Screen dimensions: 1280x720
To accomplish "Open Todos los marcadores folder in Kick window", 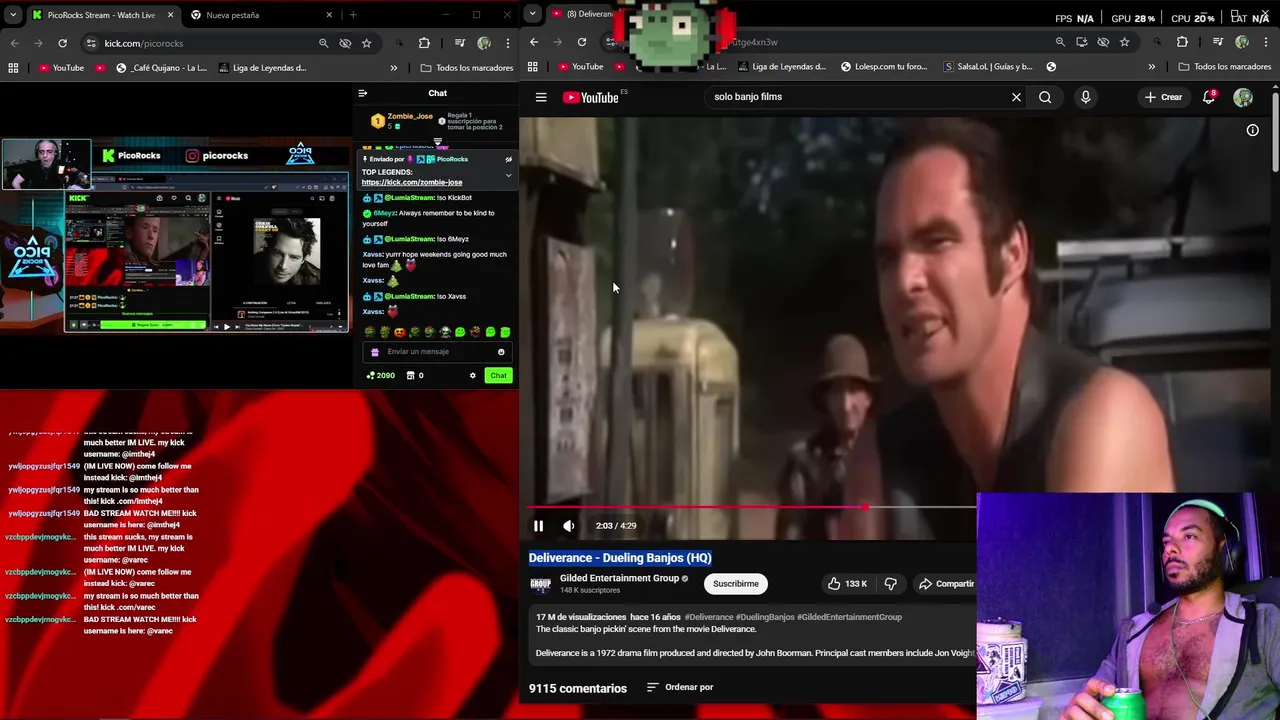I will 467,68.
